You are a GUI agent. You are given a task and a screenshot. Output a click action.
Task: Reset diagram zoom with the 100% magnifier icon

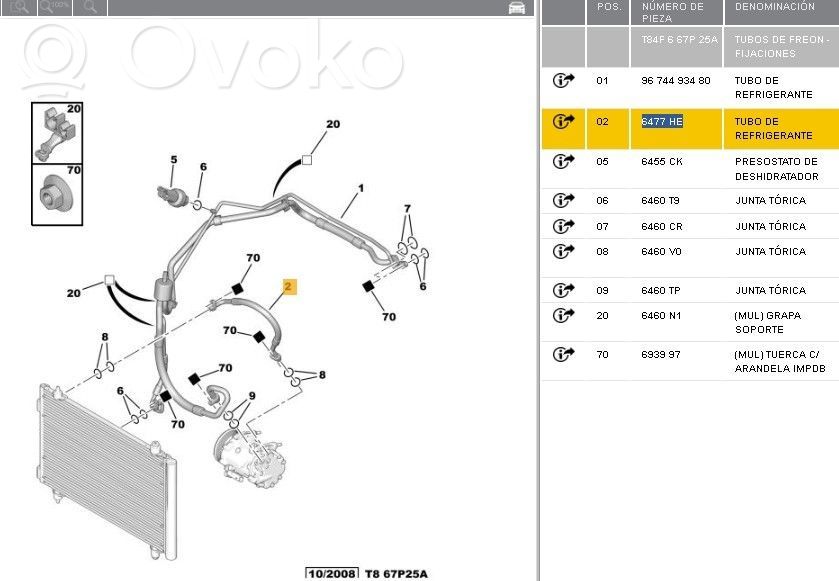click(x=55, y=7)
